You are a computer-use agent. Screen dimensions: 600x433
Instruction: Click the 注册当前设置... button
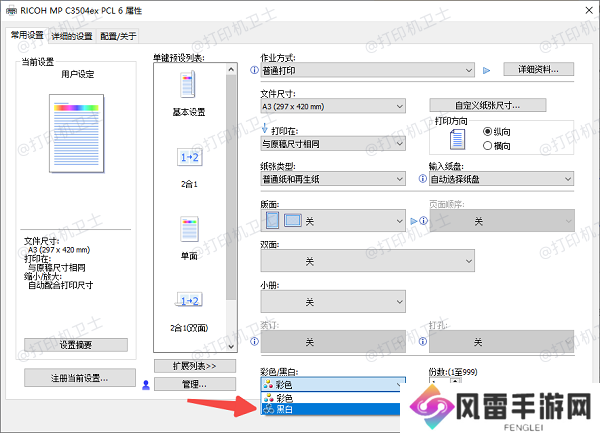coord(80,378)
